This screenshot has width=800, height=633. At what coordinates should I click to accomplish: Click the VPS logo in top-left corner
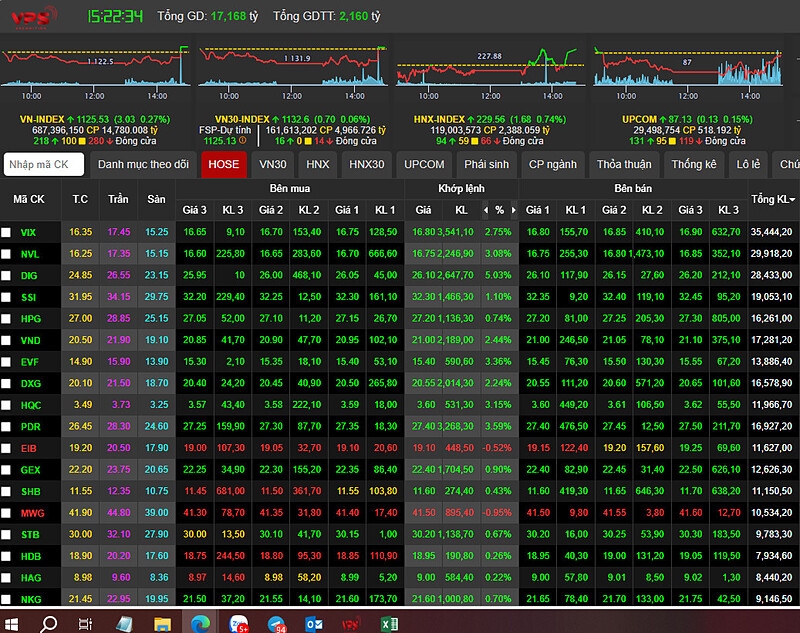click(x=30, y=18)
